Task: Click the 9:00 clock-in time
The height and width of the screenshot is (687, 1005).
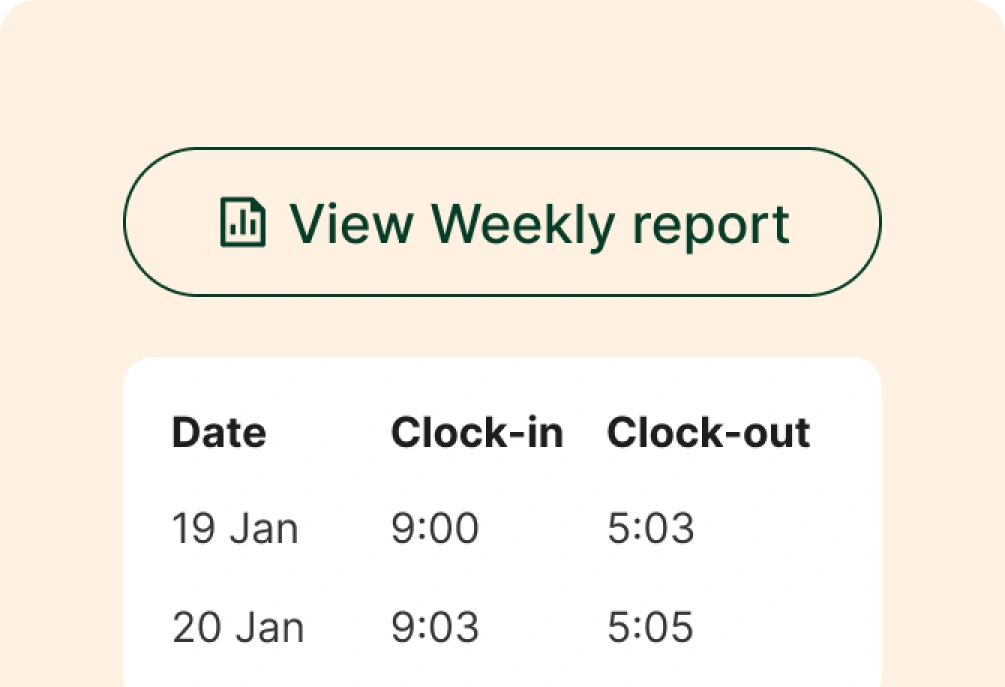Action: (x=434, y=528)
